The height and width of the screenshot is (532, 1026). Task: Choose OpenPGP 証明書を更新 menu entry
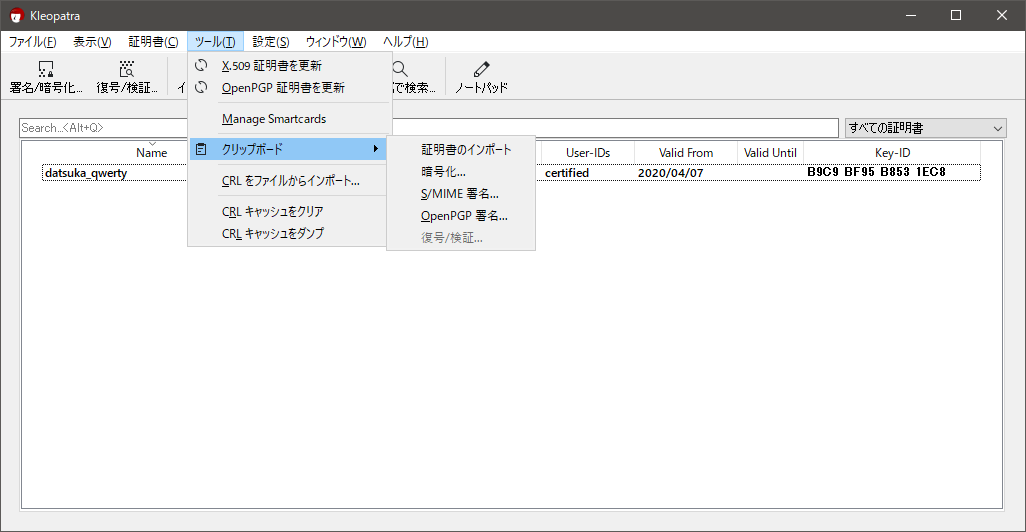[289, 88]
